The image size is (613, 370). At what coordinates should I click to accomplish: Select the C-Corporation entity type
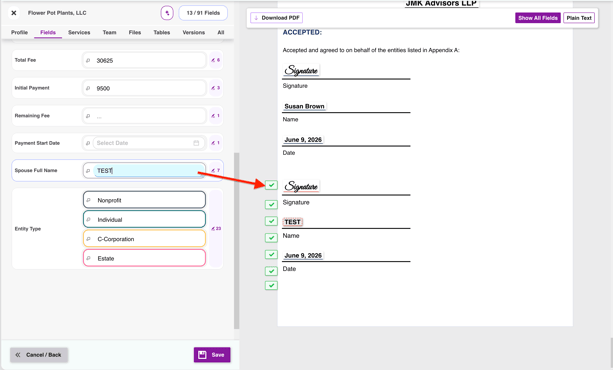pos(144,239)
